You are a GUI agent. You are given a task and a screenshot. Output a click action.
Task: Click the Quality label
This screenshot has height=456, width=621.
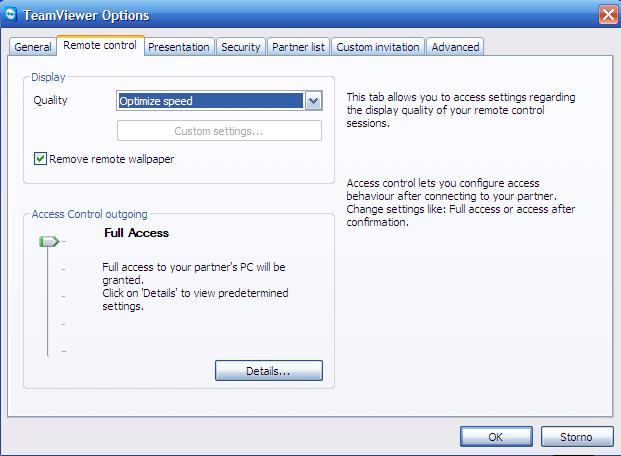click(x=50, y=100)
